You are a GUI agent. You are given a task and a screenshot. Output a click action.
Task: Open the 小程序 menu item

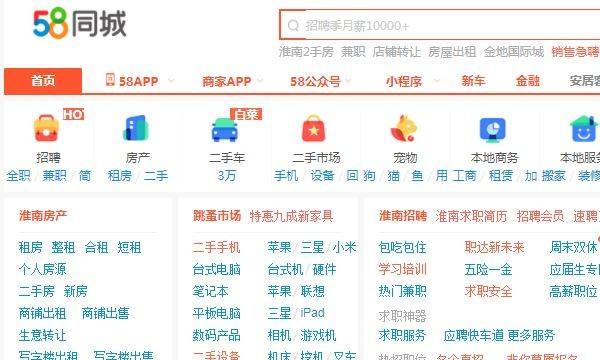404,81
